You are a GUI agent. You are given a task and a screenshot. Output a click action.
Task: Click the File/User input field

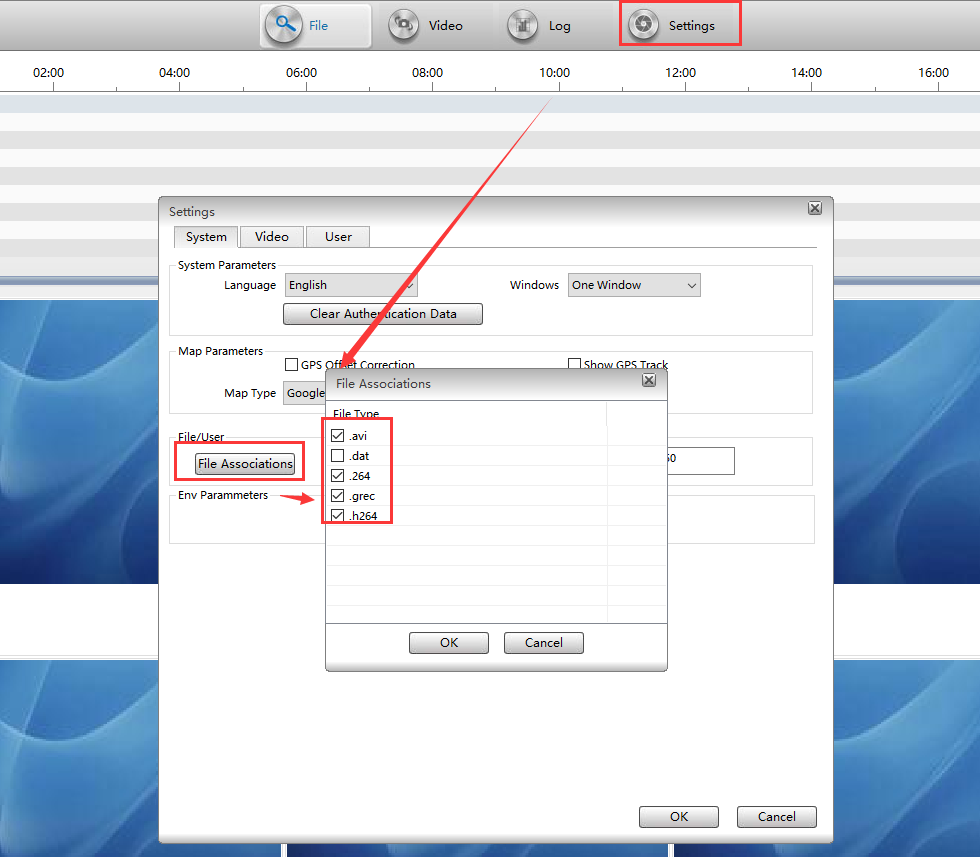[701, 461]
